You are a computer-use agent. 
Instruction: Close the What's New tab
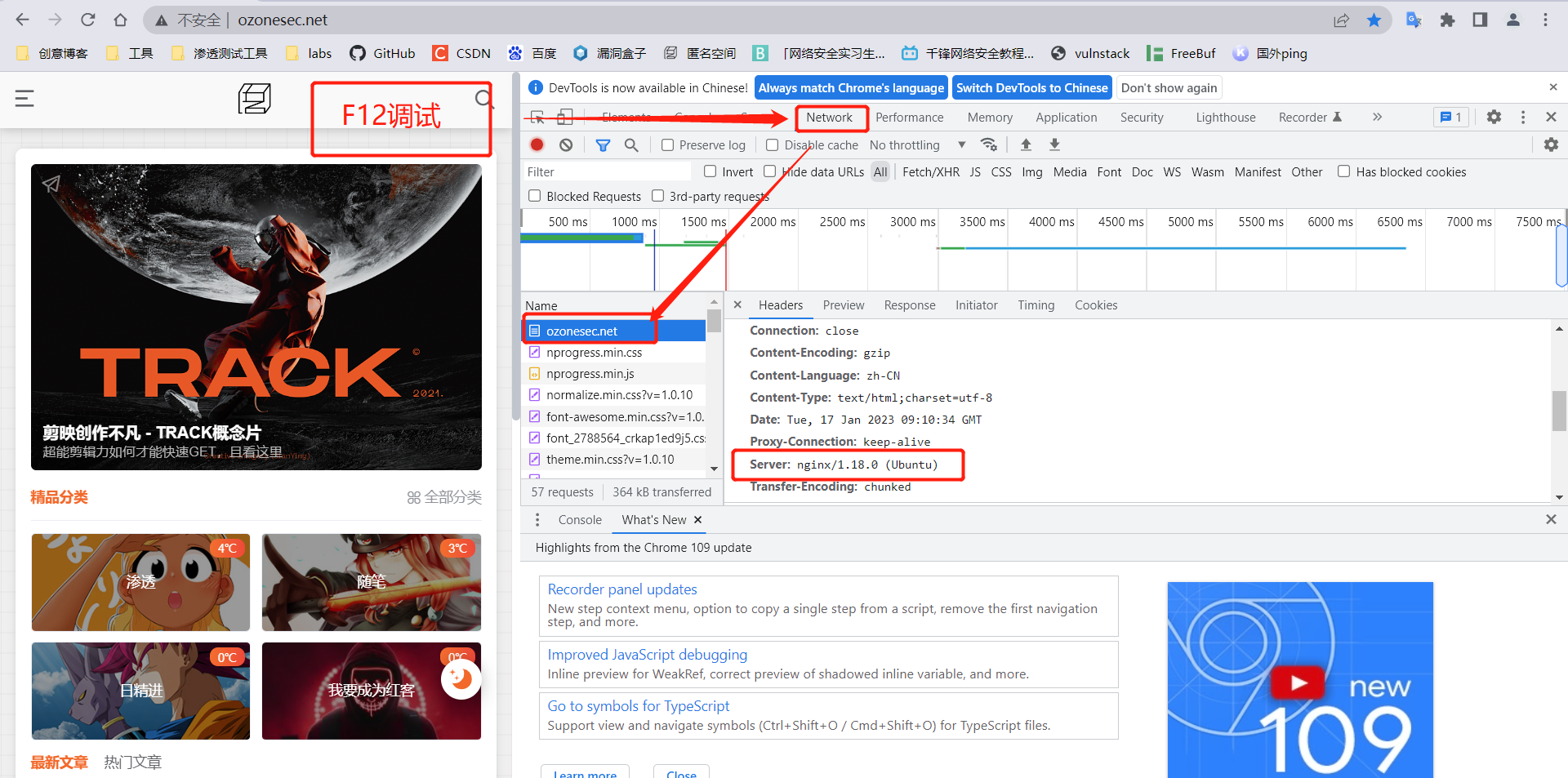click(697, 520)
